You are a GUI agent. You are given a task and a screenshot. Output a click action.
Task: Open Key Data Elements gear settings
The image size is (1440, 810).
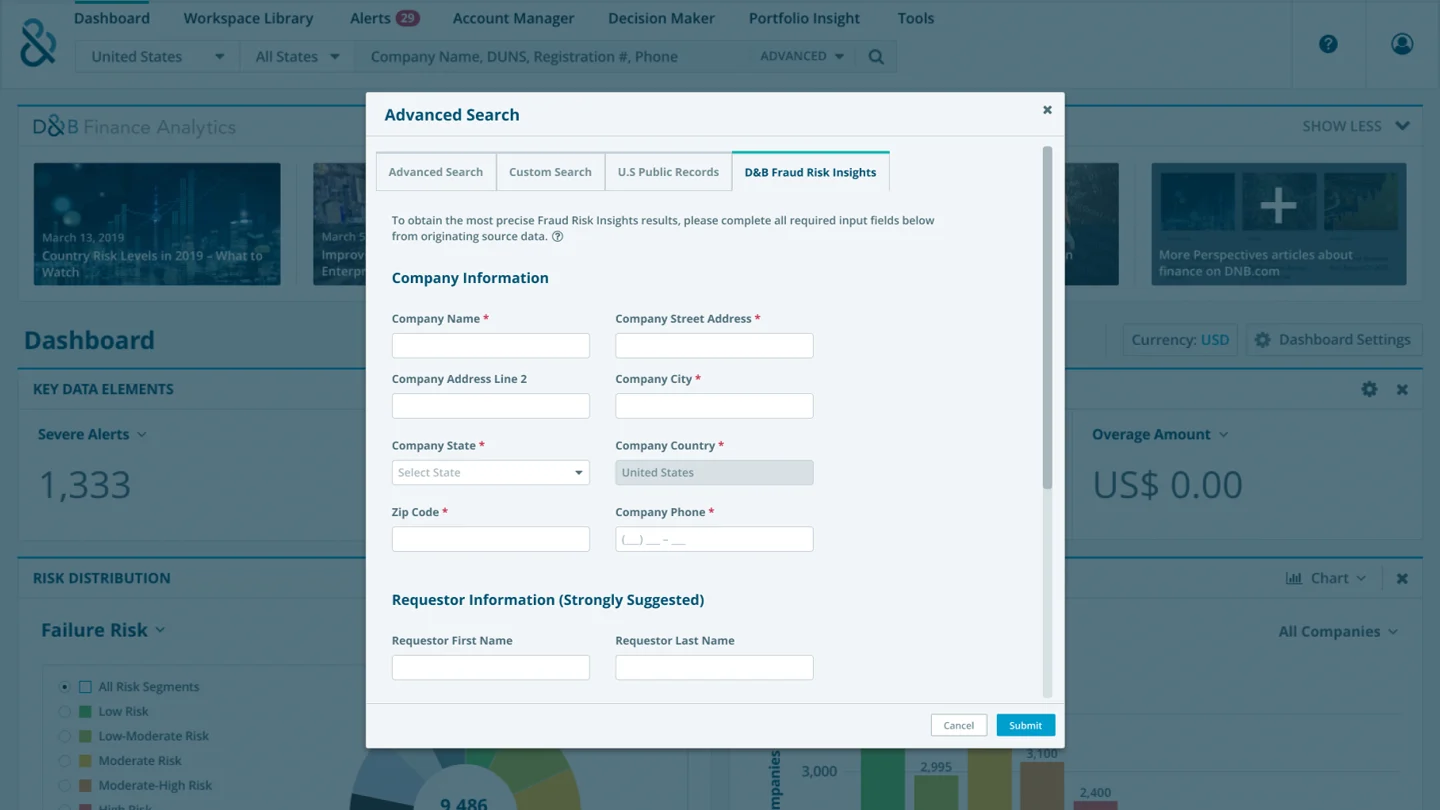[1369, 389]
